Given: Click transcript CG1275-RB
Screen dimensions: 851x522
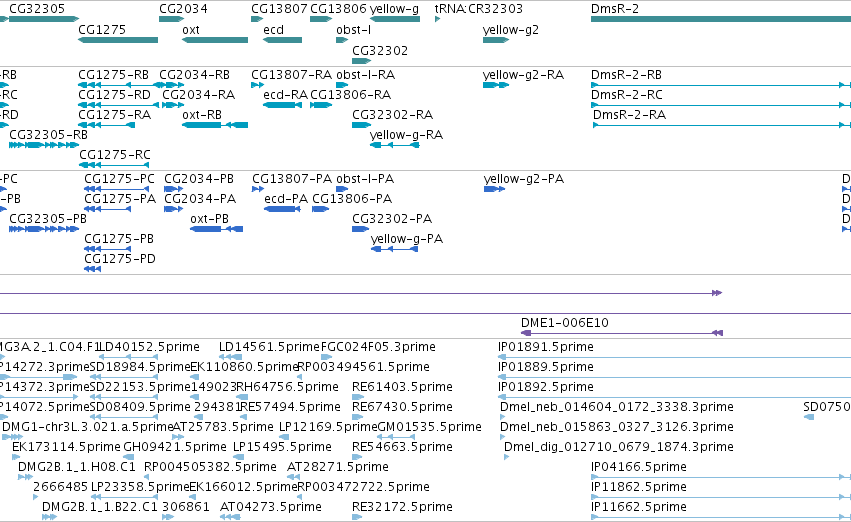Looking at the screenshot, I should [x=122, y=85].
